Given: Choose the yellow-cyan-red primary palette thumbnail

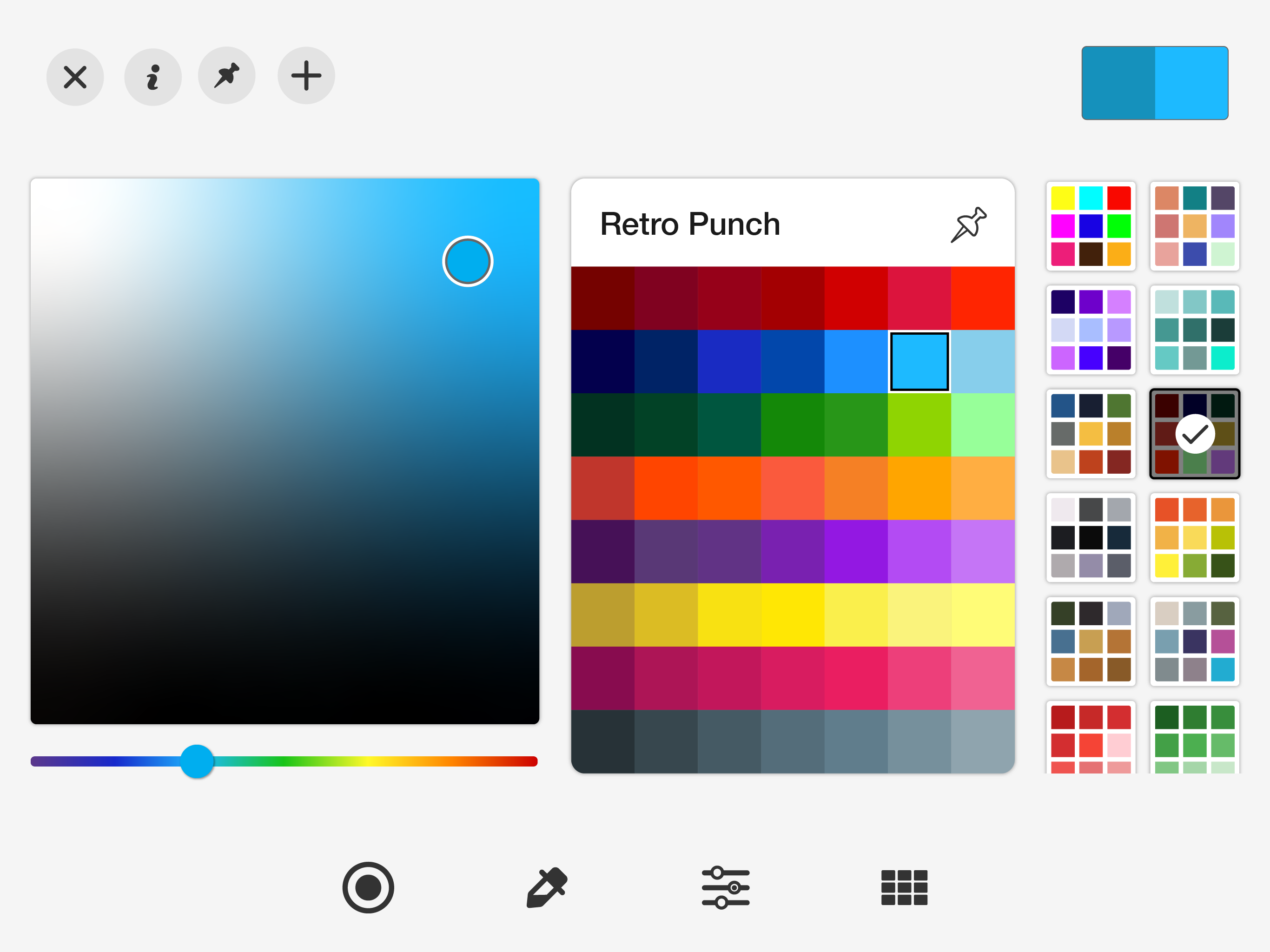Looking at the screenshot, I should click(1091, 226).
